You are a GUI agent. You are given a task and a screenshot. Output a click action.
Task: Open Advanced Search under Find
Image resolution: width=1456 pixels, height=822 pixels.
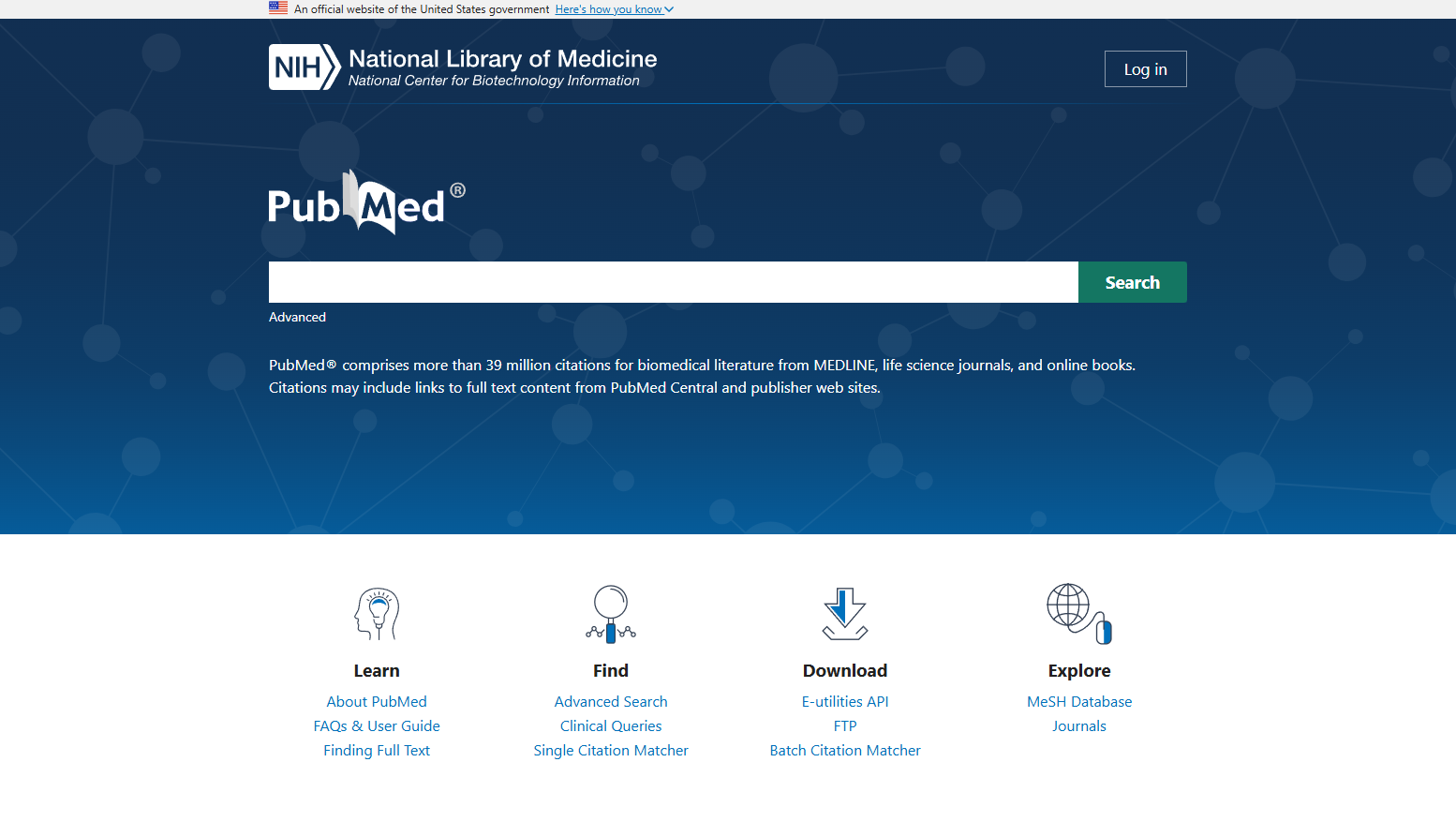coord(611,701)
